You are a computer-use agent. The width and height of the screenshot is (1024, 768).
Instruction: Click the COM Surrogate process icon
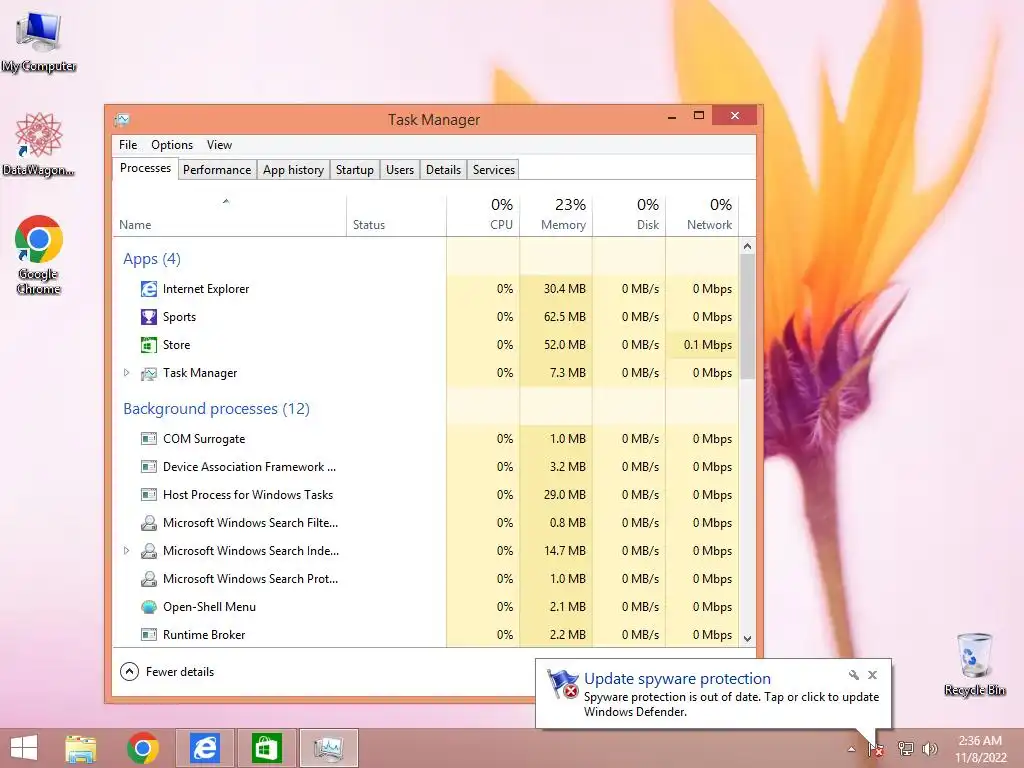(x=149, y=439)
